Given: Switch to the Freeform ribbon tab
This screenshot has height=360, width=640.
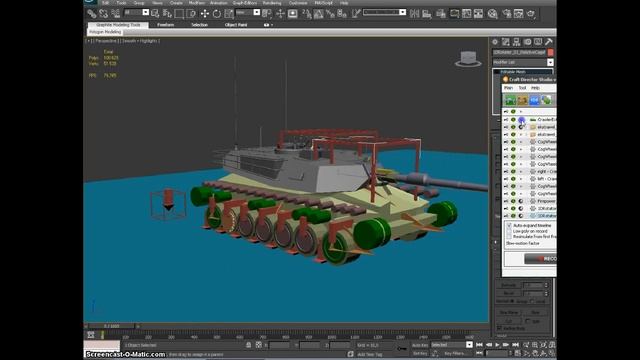Looking at the screenshot, I should (165, 25).
